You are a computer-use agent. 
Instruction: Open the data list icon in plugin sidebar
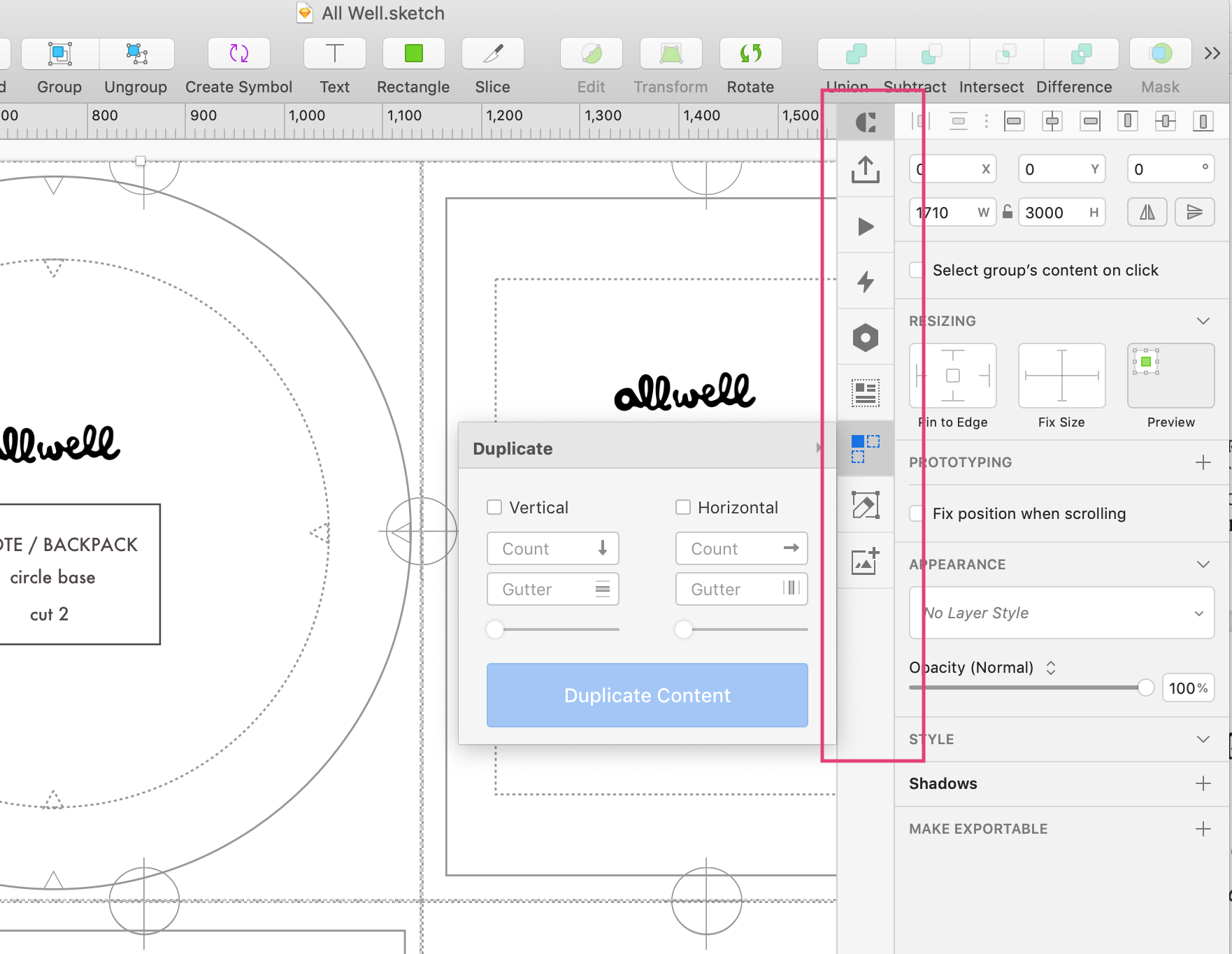pos(866,393)
